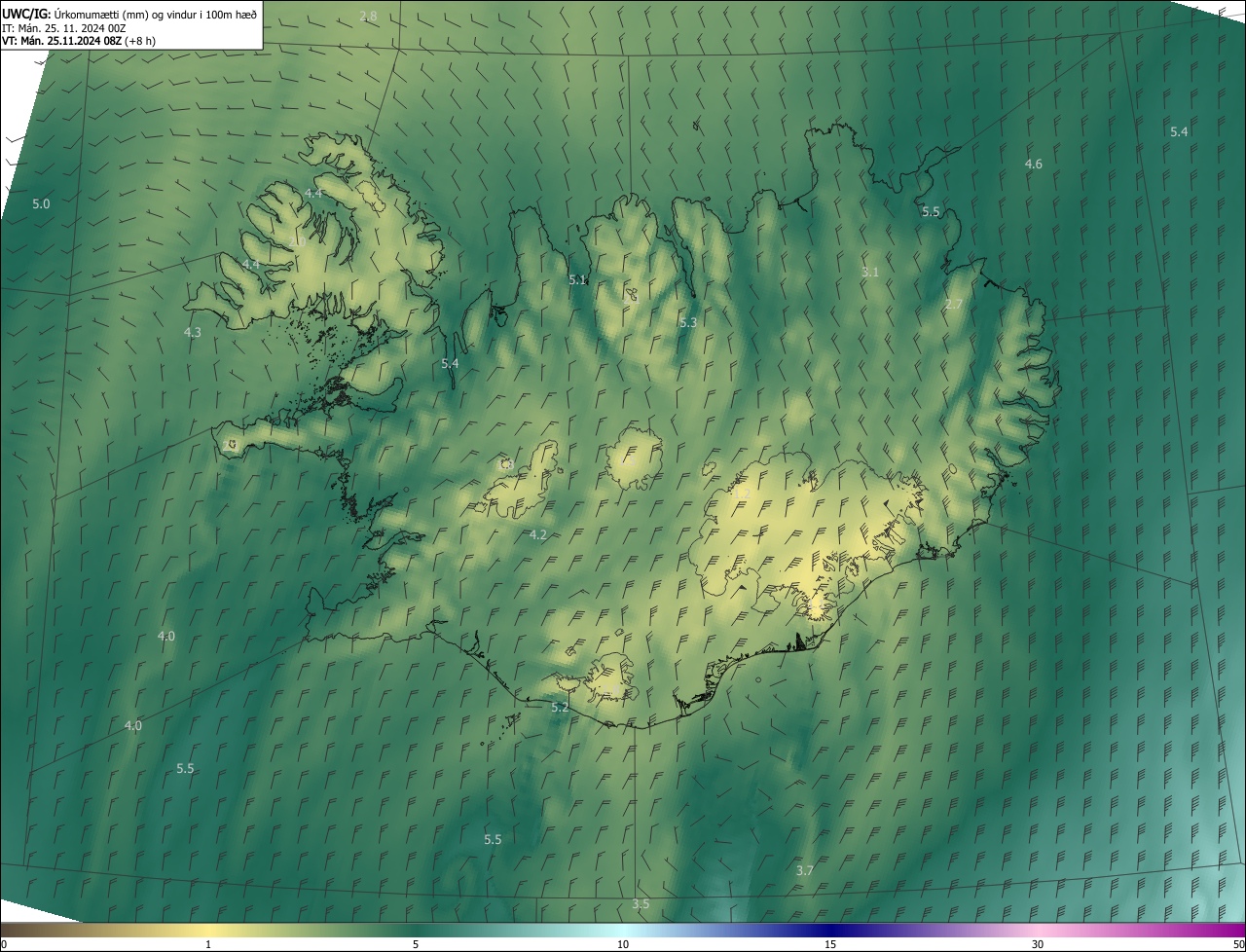Click the 2.8 value on the map
The width and height of the screenshot is (1246, 952).
[x=369, y=16]
